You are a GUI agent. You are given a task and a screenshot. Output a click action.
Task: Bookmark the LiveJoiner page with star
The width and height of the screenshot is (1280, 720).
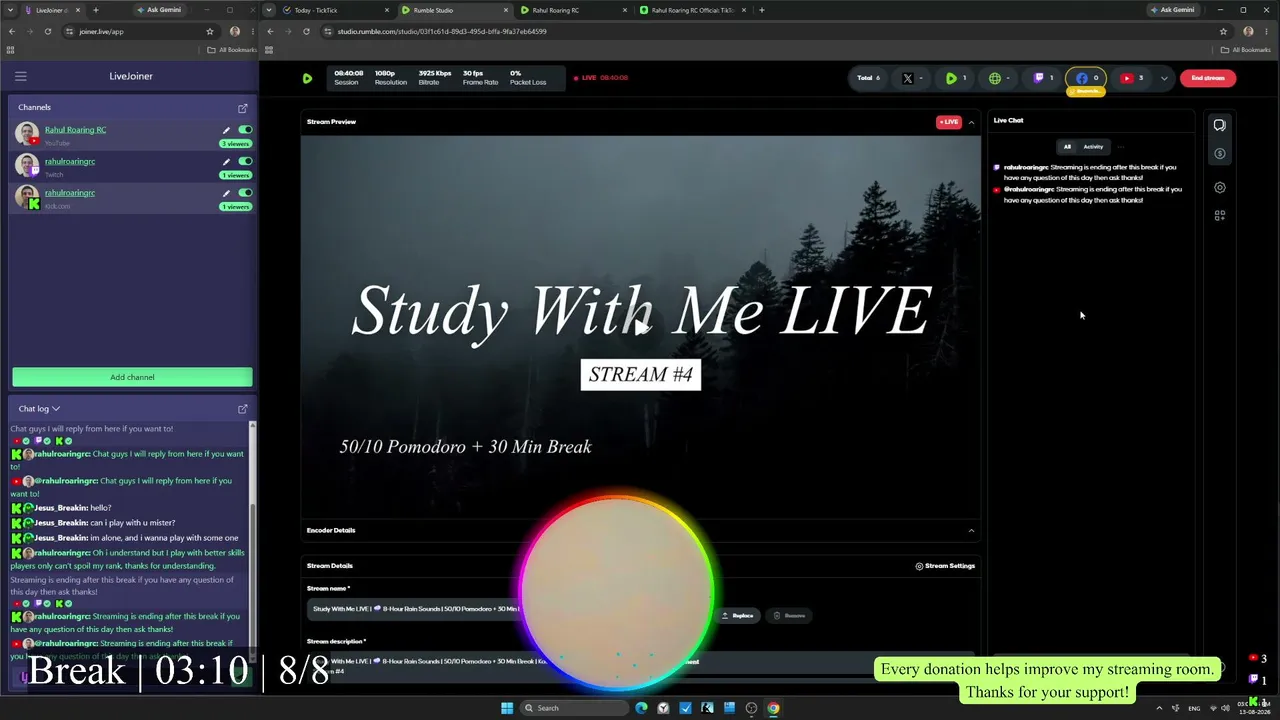point(210,31)
